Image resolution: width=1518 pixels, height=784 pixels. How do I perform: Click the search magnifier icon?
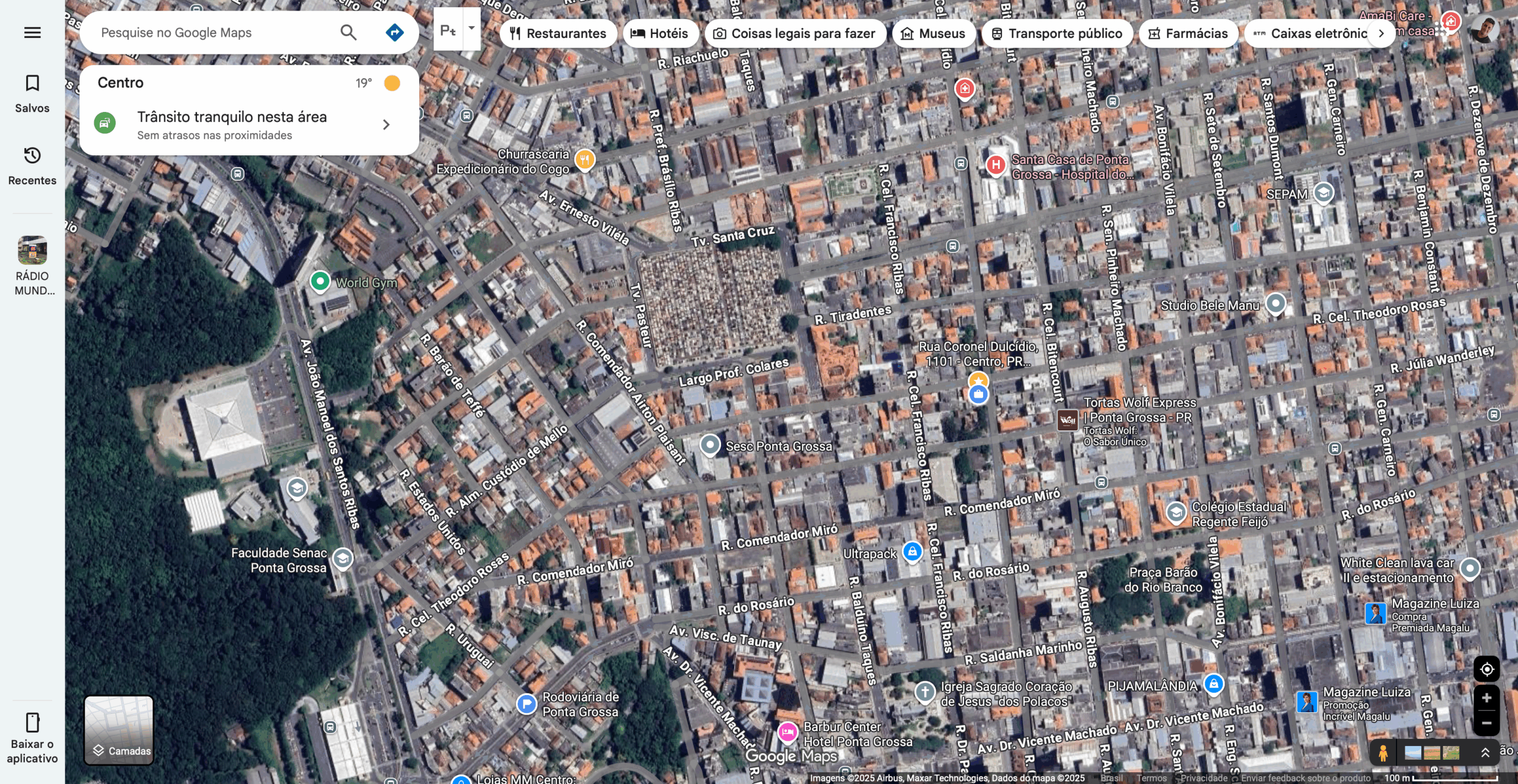coord(349,33)
